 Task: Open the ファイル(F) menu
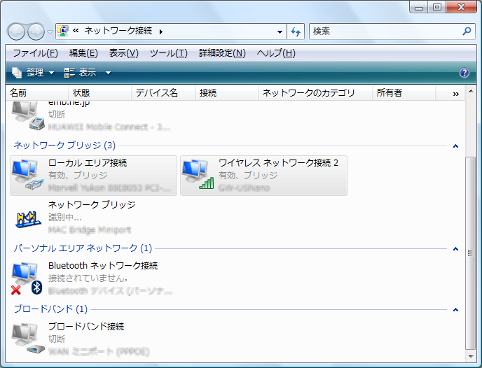(x=35, y=53)
